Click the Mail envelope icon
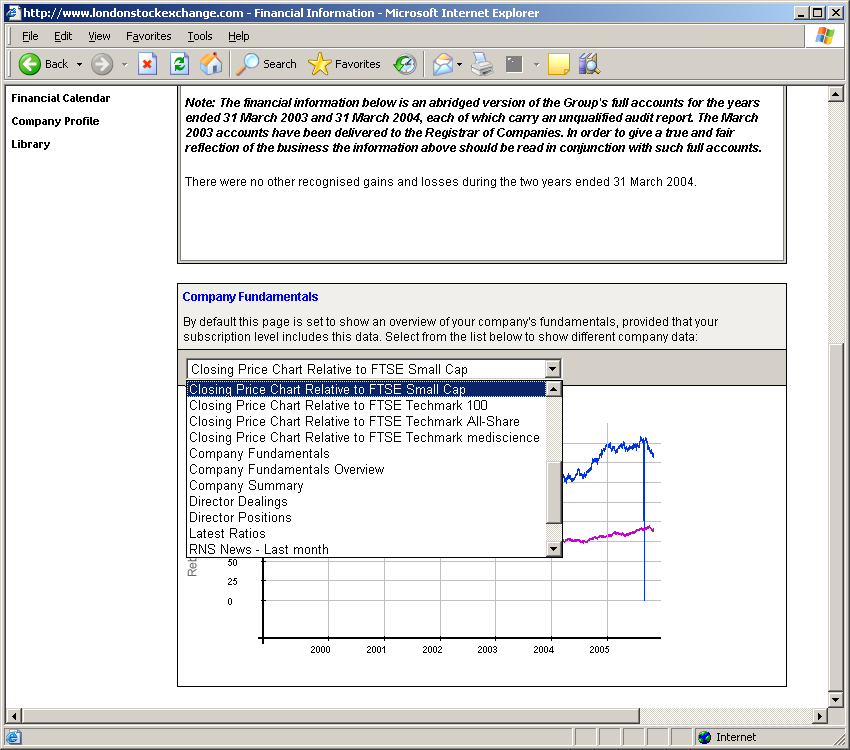This screenshot has width=850, height=750. (442, 64)
